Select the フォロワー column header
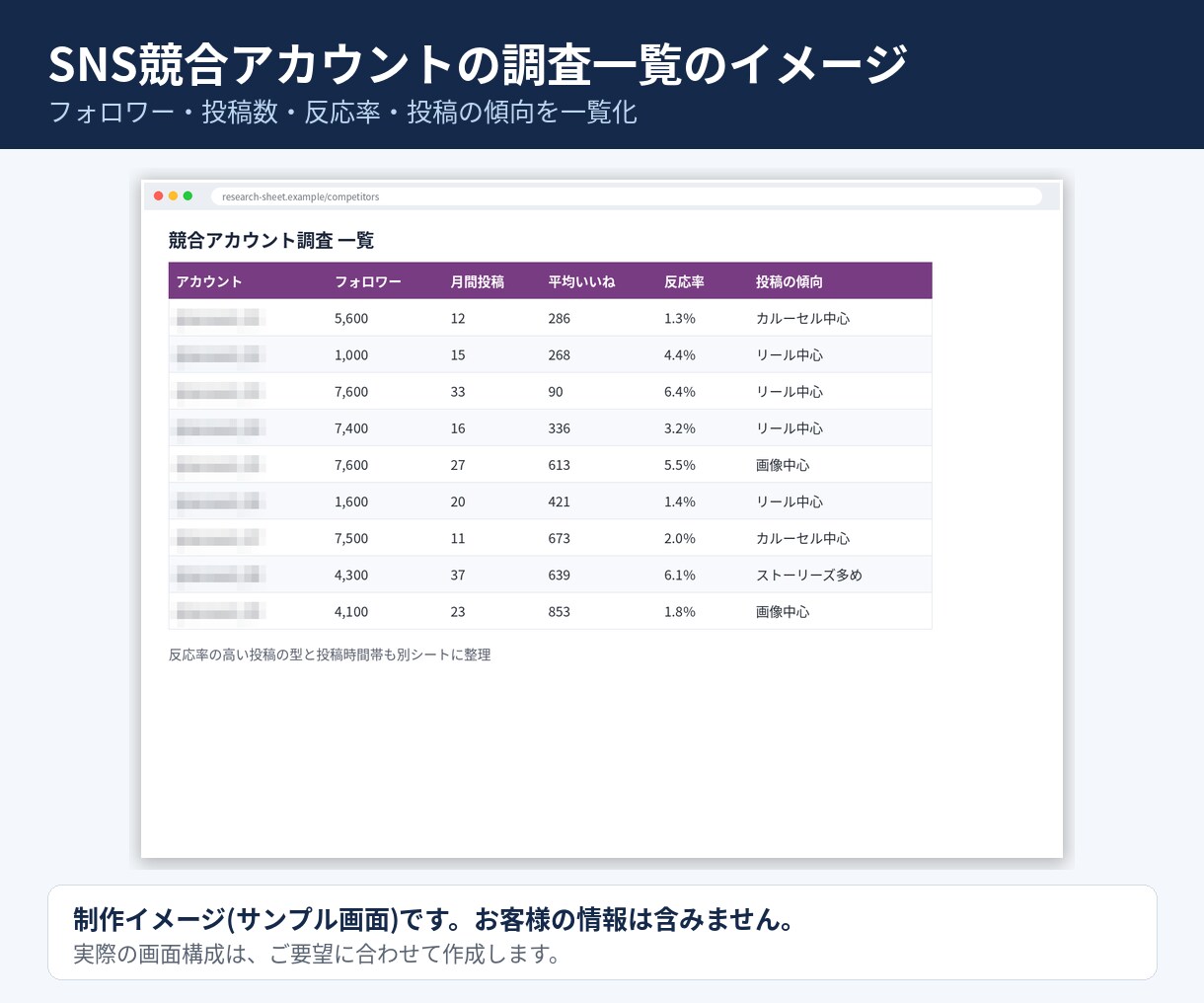The height and width of the screenshot is (1003, 1204). [368, 281]
